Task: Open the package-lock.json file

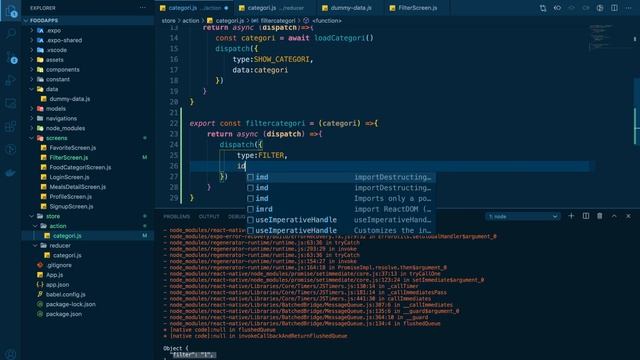Action: coord(70,304)
